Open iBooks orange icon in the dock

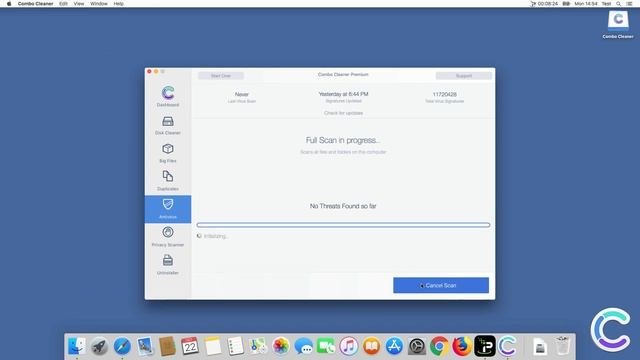tap(371, 346)
